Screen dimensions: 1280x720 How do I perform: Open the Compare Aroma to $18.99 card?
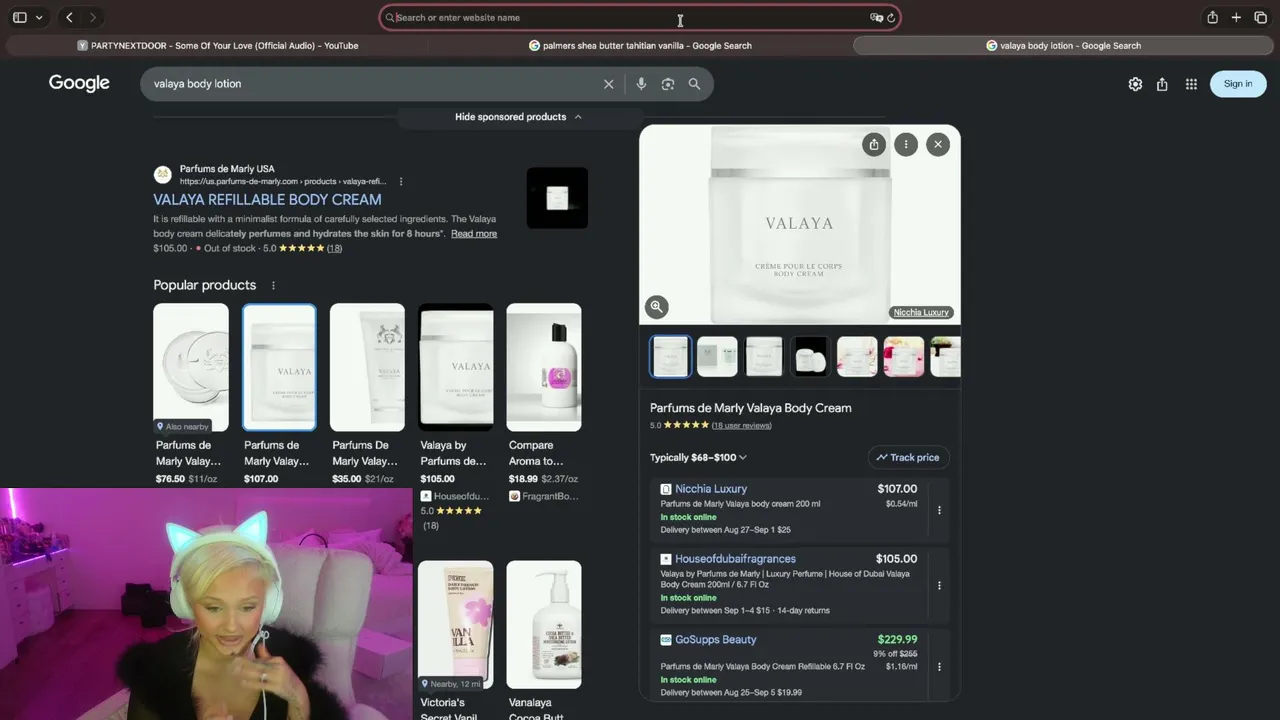(x=544, y=402)
